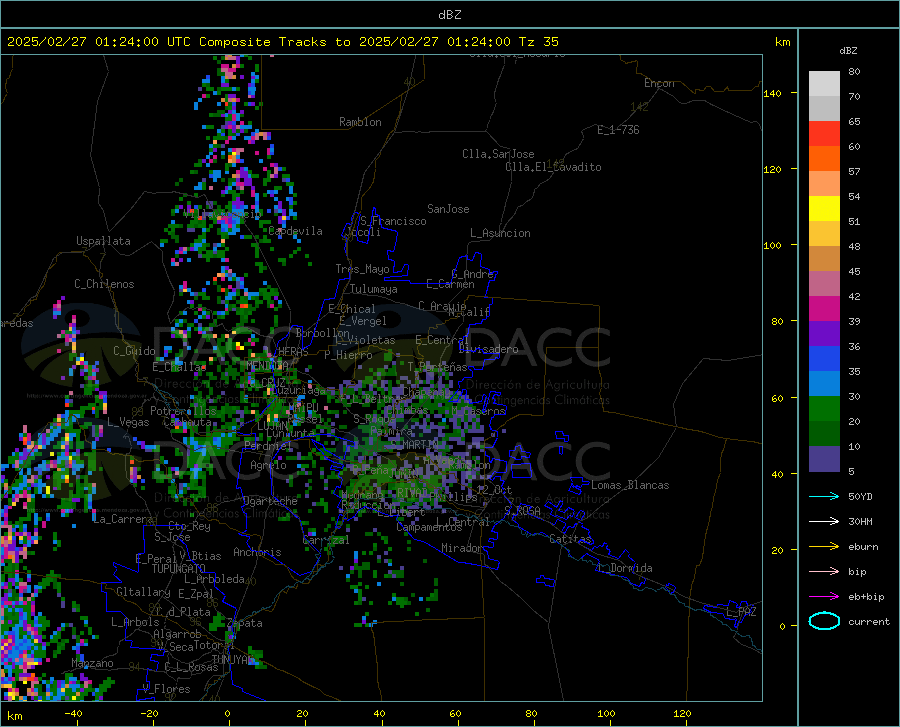Click the Lomas_Blancas map label
The width and height of the screenshot is (900, 727).
pyautogui.click(x=630, y=485)
